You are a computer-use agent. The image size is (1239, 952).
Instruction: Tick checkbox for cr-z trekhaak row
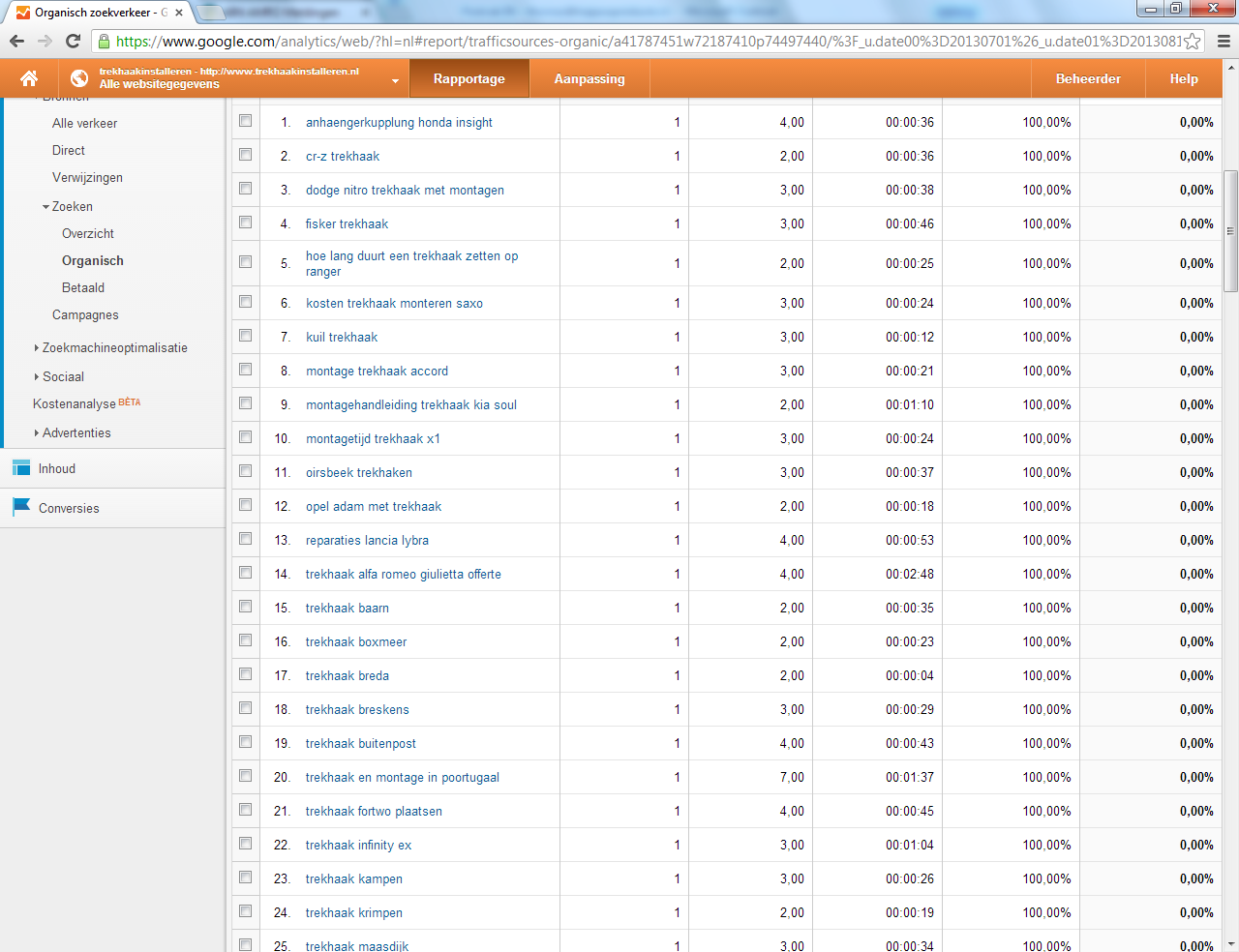click(246, 155)
